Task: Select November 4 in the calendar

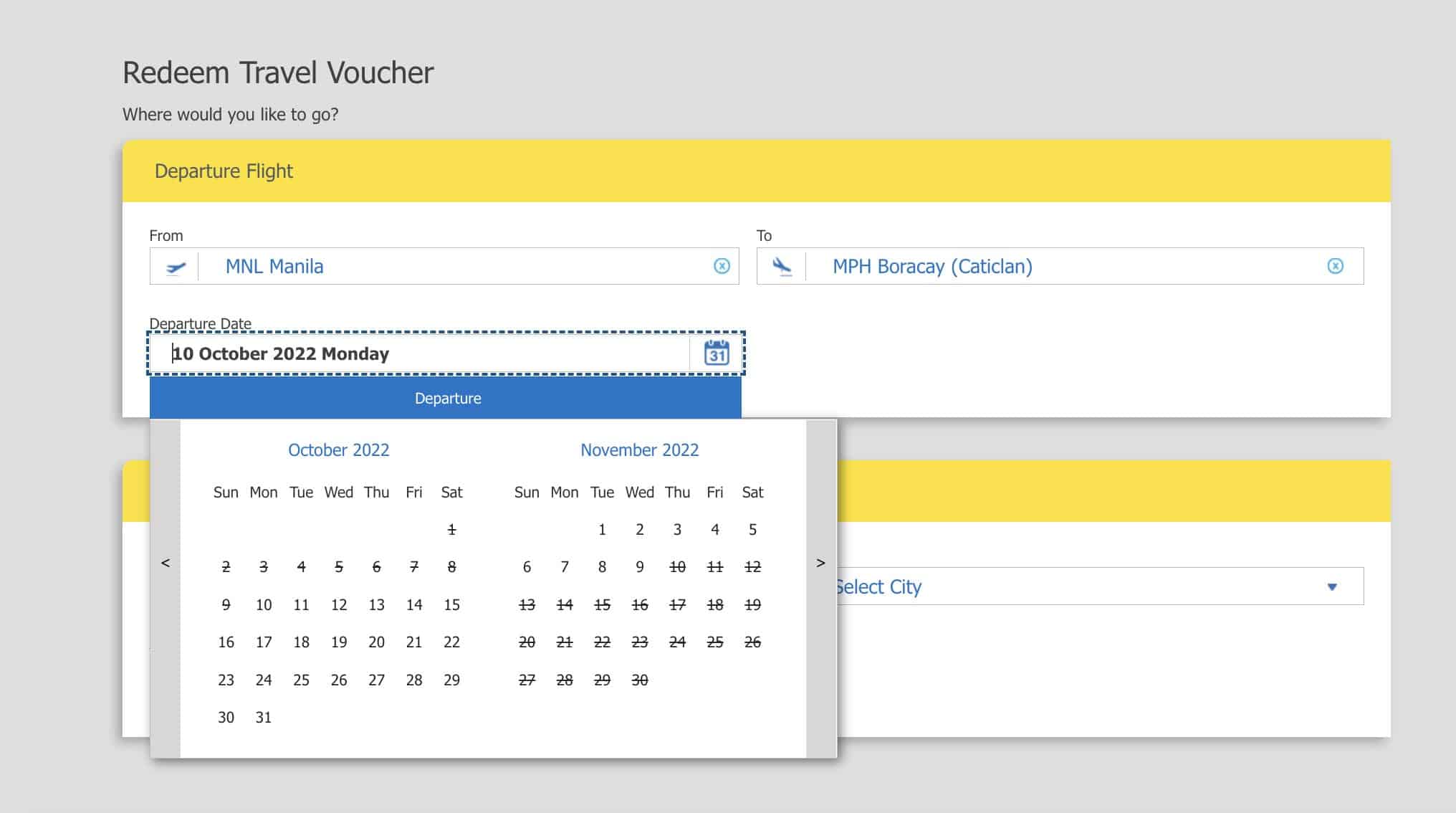Action: point(715,529)
